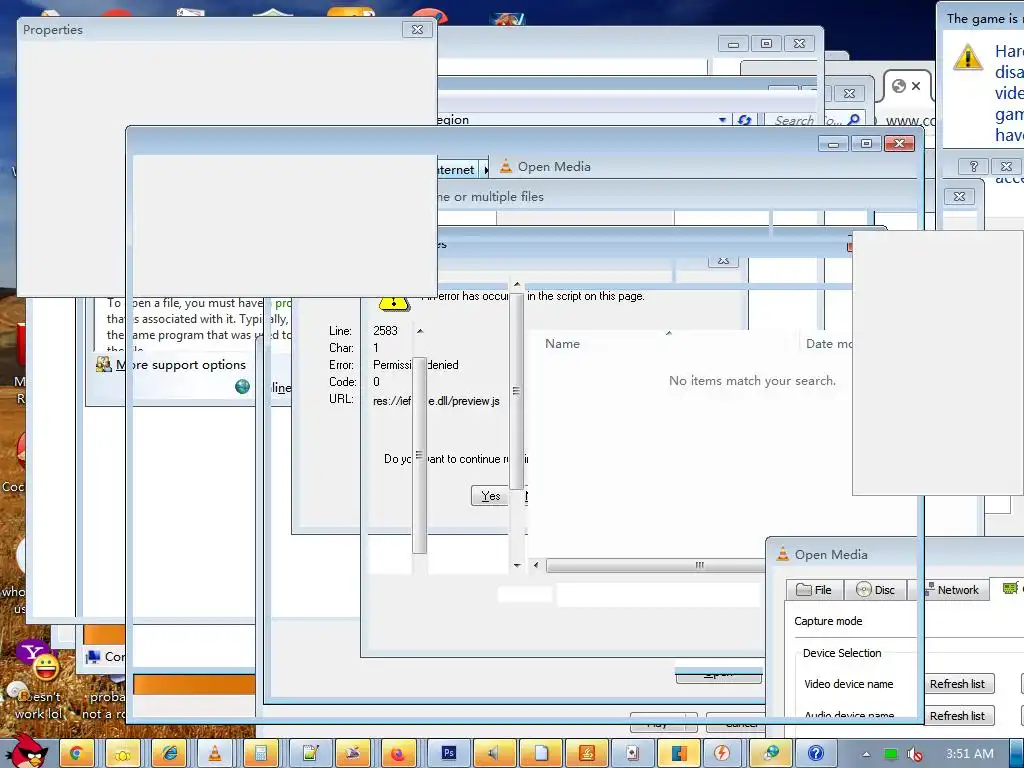Open the Calculator taskbar icon
The width and height of the screenshot is (1024, 768).
point(261,754)
